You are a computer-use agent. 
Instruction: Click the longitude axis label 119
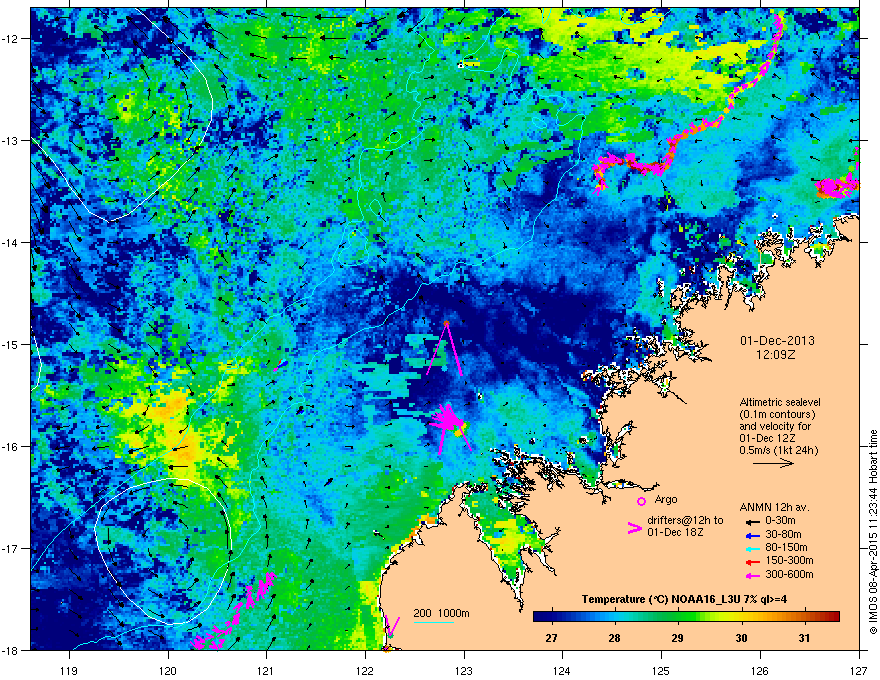pos(69,670)
